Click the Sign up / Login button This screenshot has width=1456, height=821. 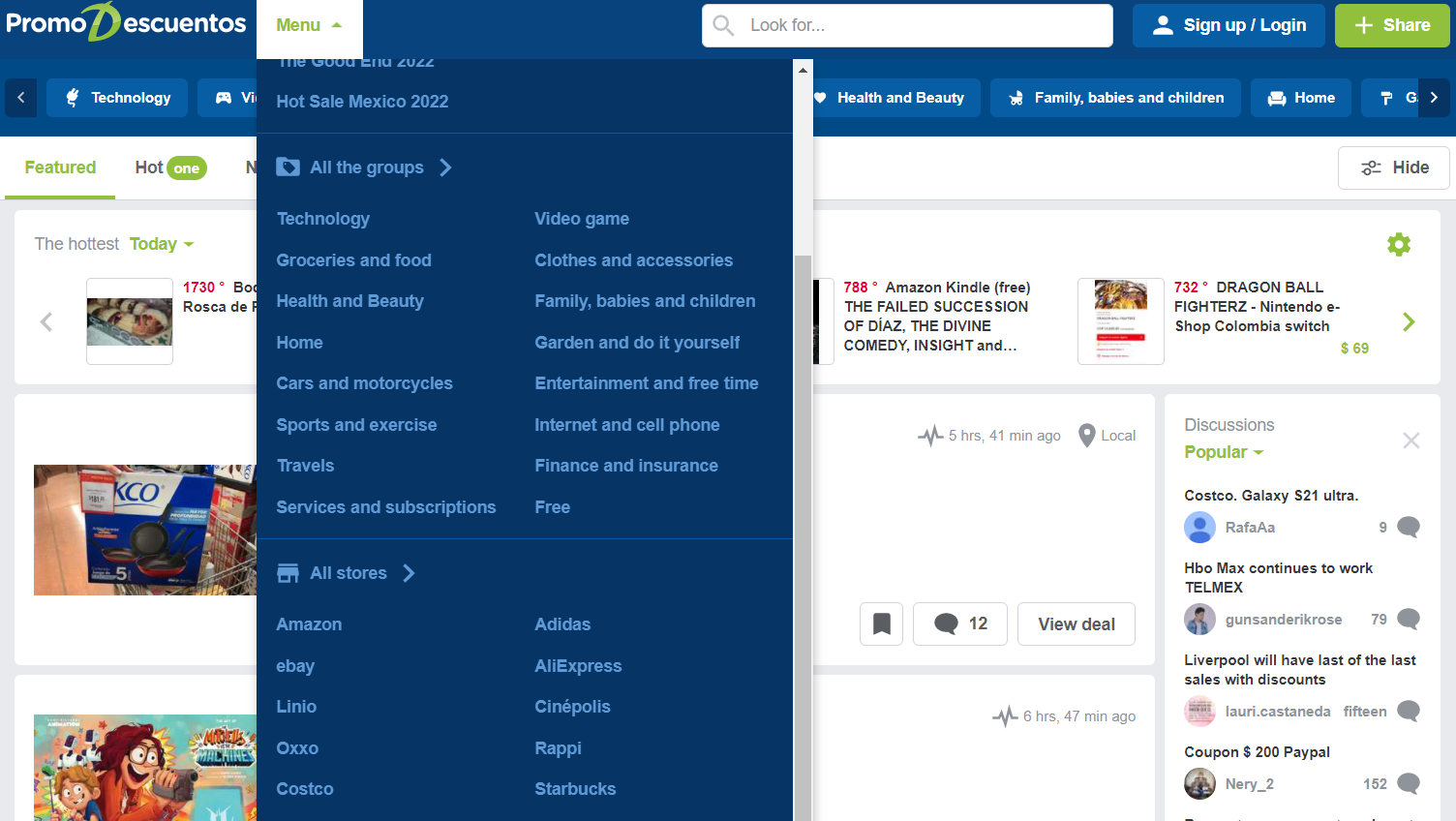click(1229, 25)
